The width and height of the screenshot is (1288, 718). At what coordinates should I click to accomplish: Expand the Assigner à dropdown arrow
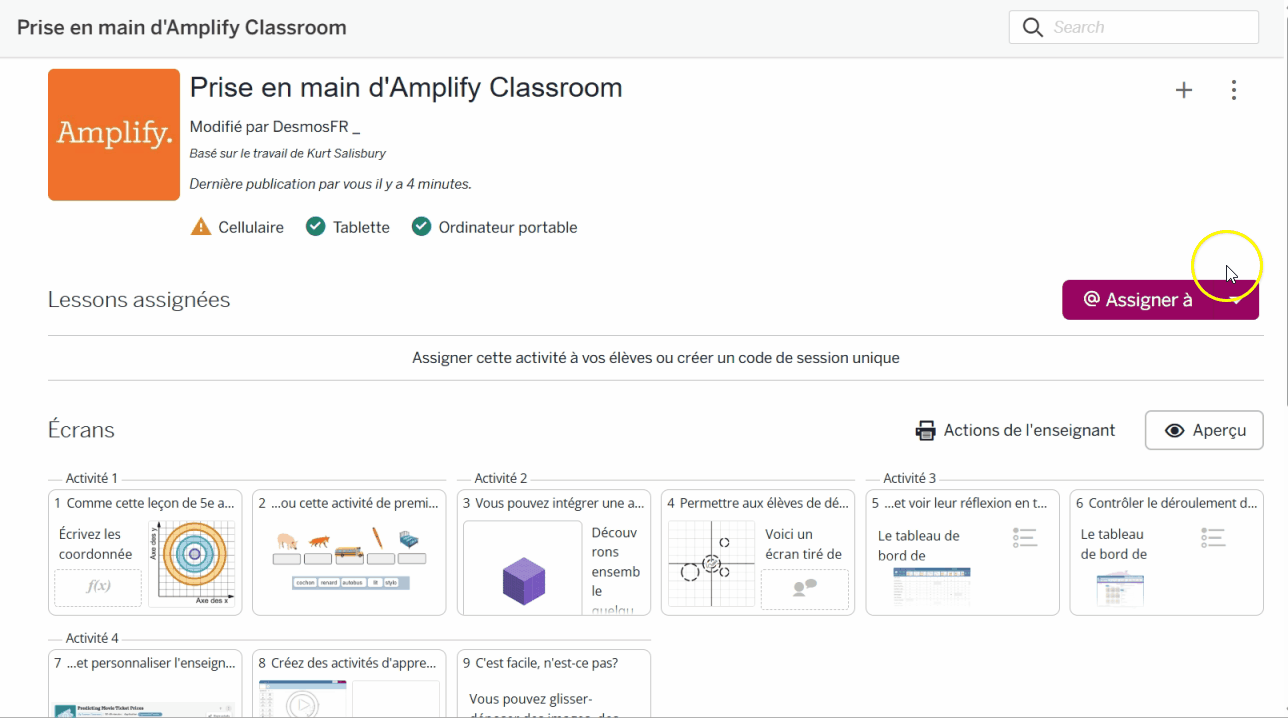pos(1238,300)
